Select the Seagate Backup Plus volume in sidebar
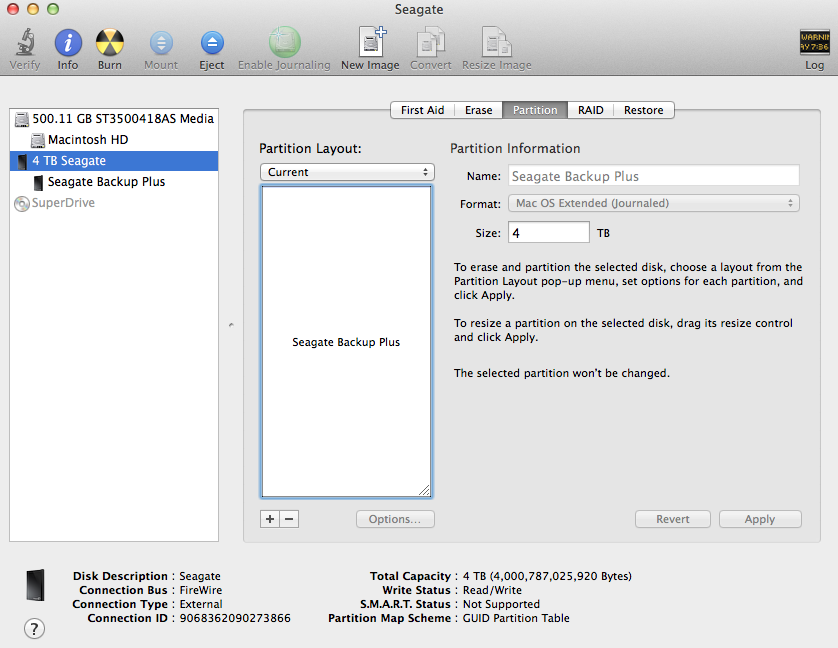Image resolution: width=838 pixels, height=648 pixels. tap(114, 182)
